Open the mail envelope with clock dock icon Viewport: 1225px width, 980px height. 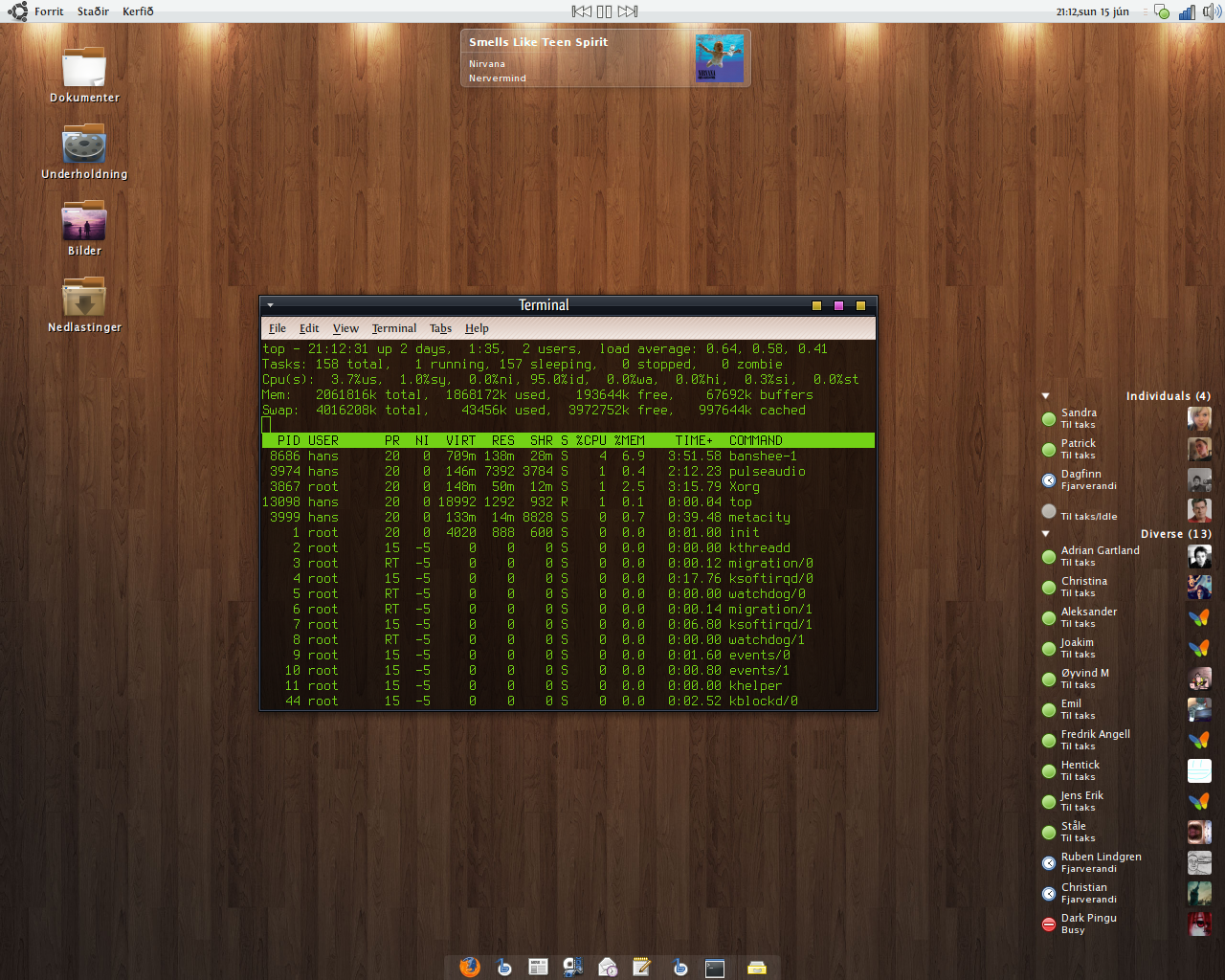608,967
